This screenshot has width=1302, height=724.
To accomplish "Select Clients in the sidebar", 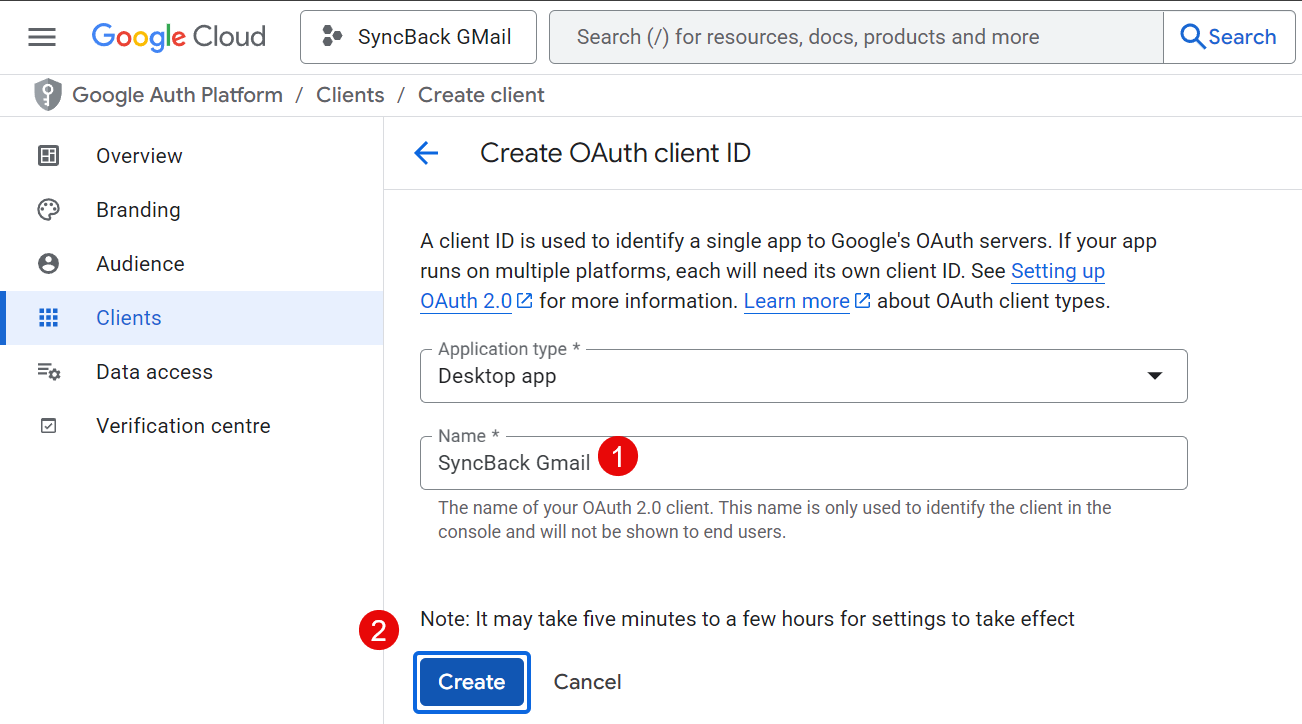I will [128, 318].
